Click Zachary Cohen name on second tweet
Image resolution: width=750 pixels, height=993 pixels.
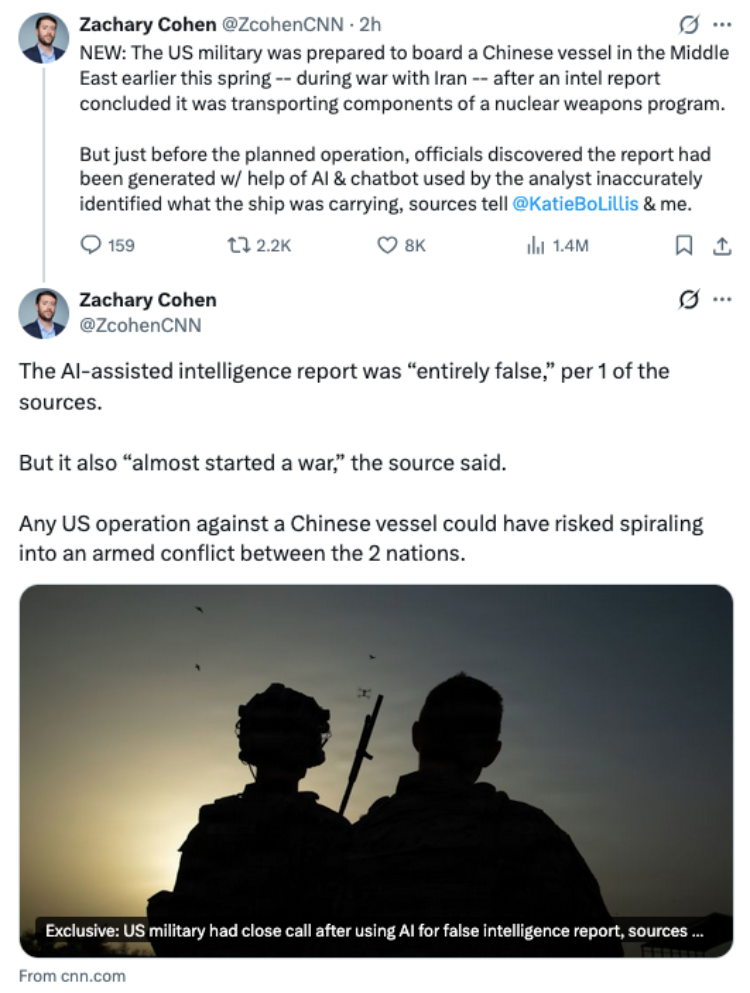pyautogui.click(x=148, y=300)
